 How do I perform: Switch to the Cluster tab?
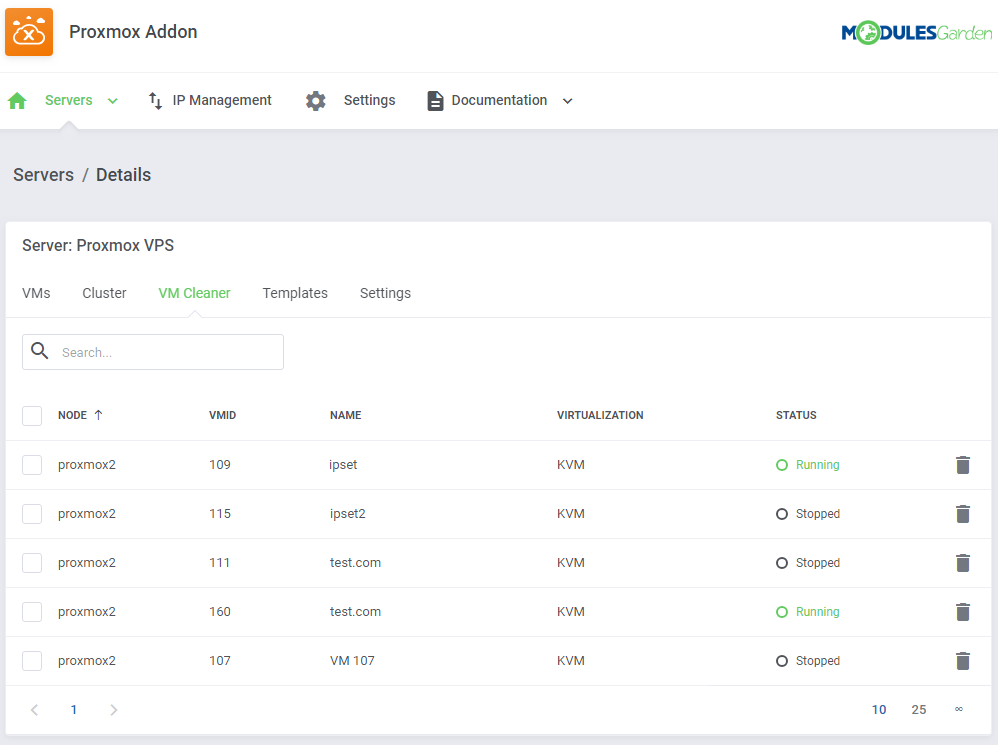(104, 293)
